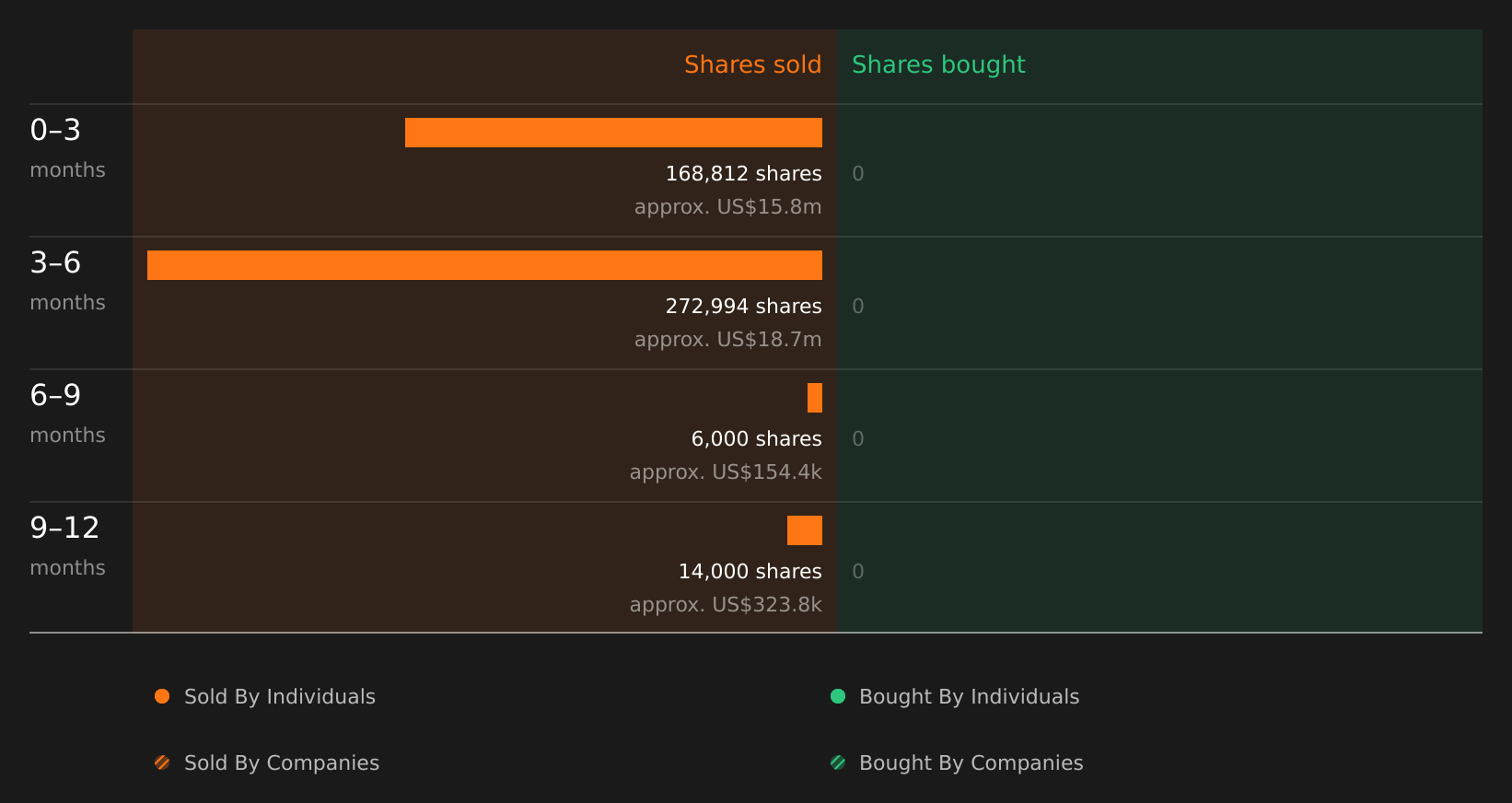Image resolution: width=1512 pixels, height=803 pixels.
Task: Click the 6,000 shares value
Action: [757, 439]
